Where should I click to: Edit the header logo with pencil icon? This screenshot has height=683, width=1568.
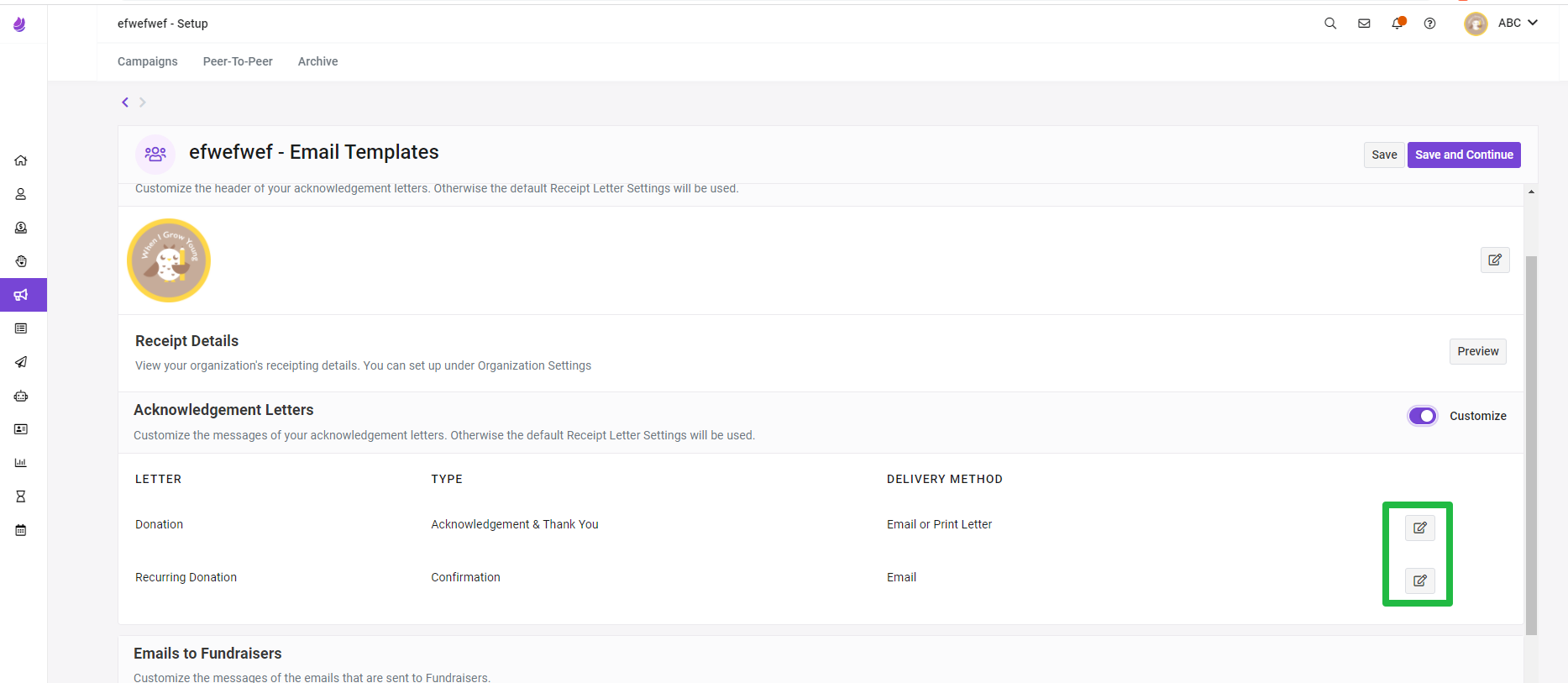[1495, 260]
